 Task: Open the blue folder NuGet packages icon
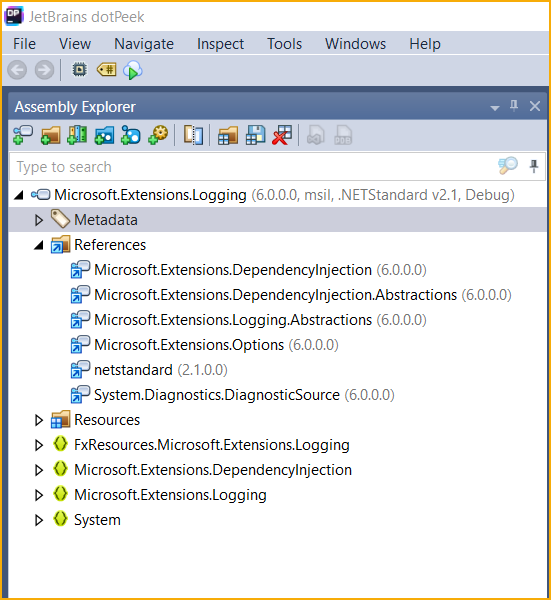pyautogui.click(x=104, y=135)
